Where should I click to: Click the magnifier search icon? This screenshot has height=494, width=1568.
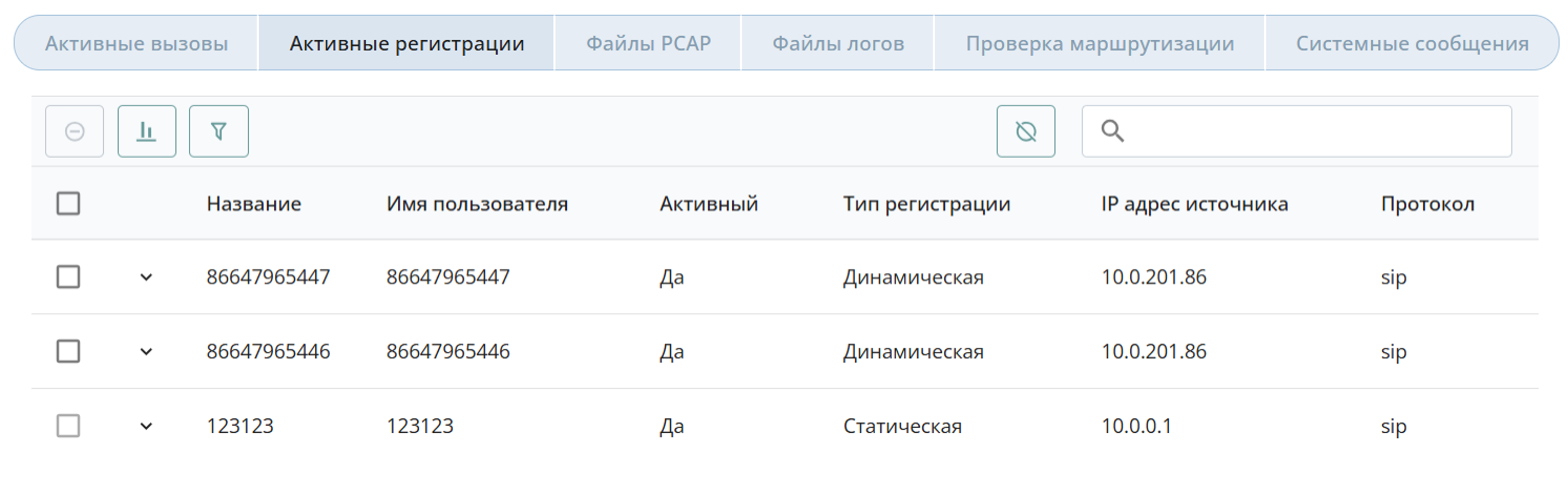point(1112,131)
